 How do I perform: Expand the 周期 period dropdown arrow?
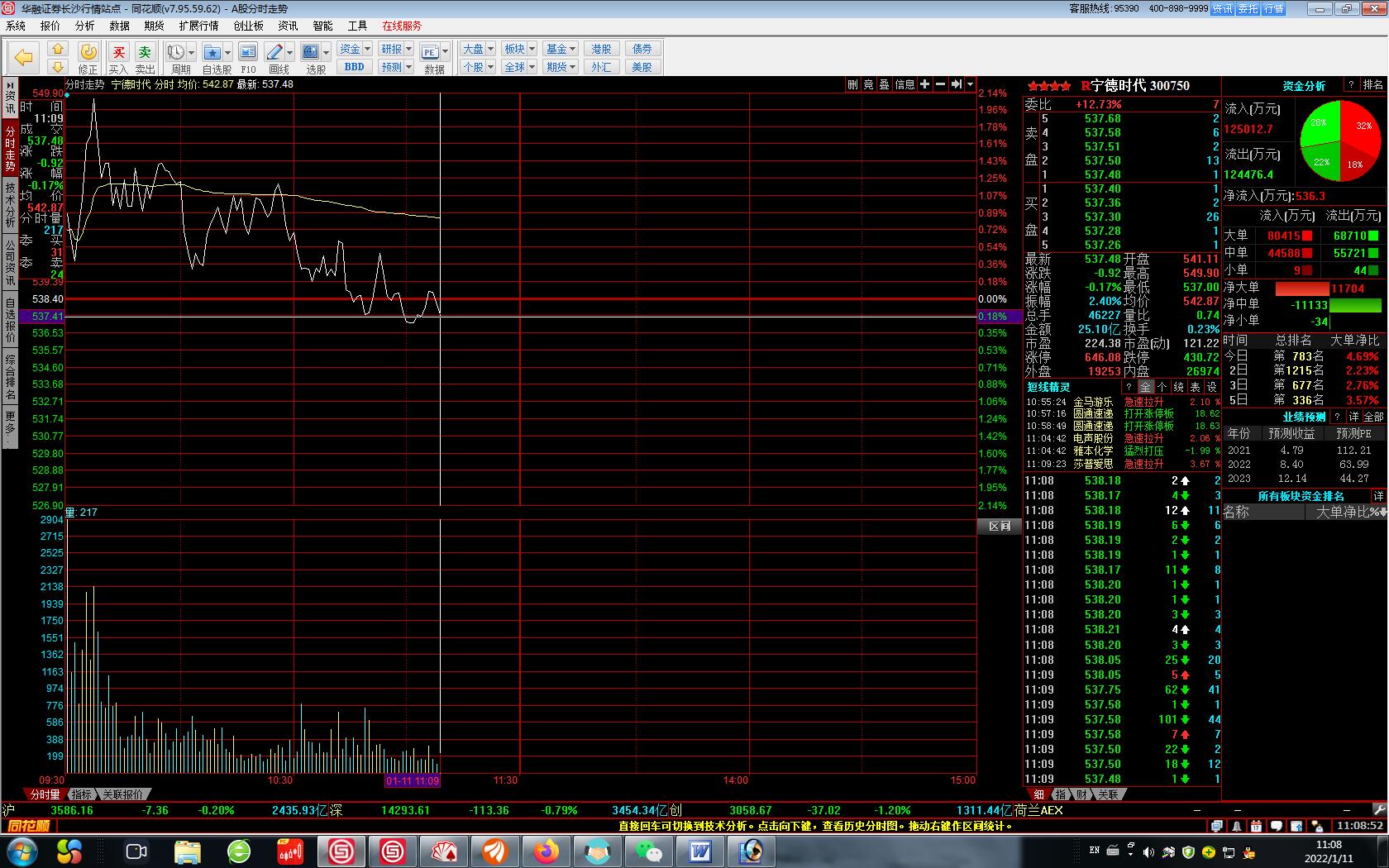pyautogui.click(x=191, y=52)
